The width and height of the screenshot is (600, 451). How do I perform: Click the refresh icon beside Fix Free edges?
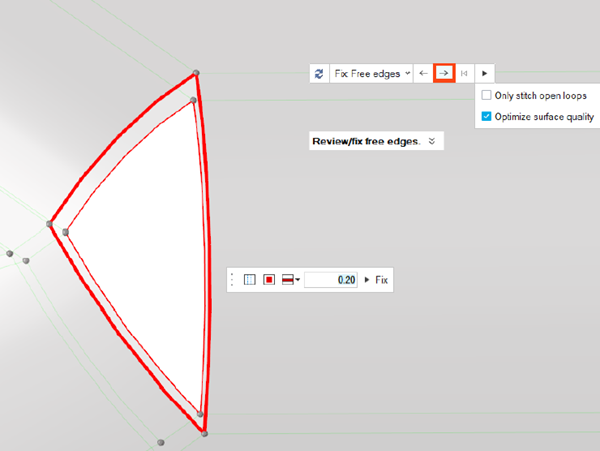[319, 73]
